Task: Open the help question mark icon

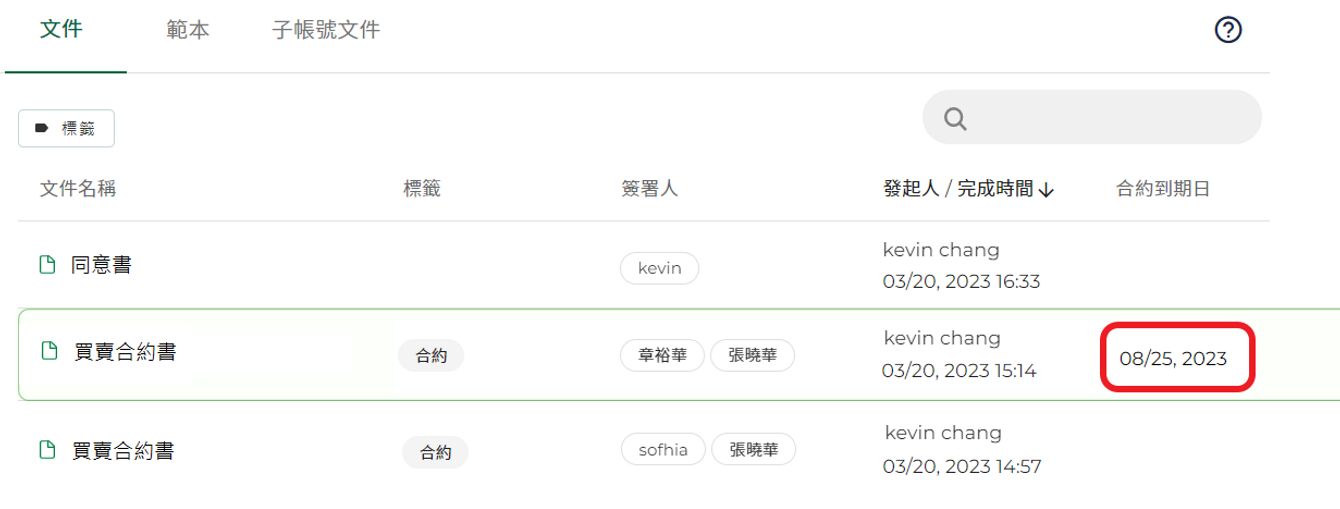Action: point(1228,31)
